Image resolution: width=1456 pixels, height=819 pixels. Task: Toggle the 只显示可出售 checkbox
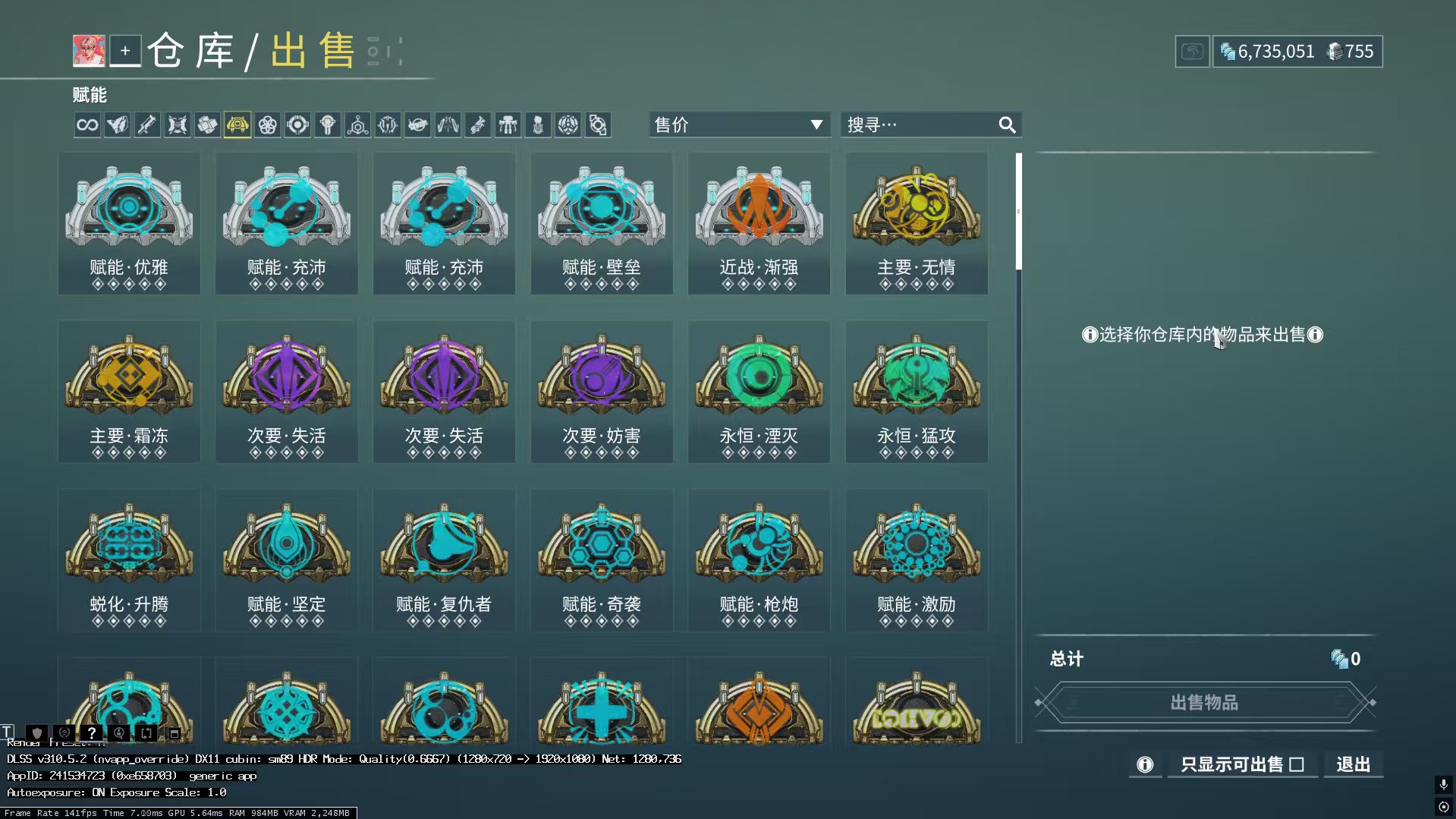(x=1297, y=764)
